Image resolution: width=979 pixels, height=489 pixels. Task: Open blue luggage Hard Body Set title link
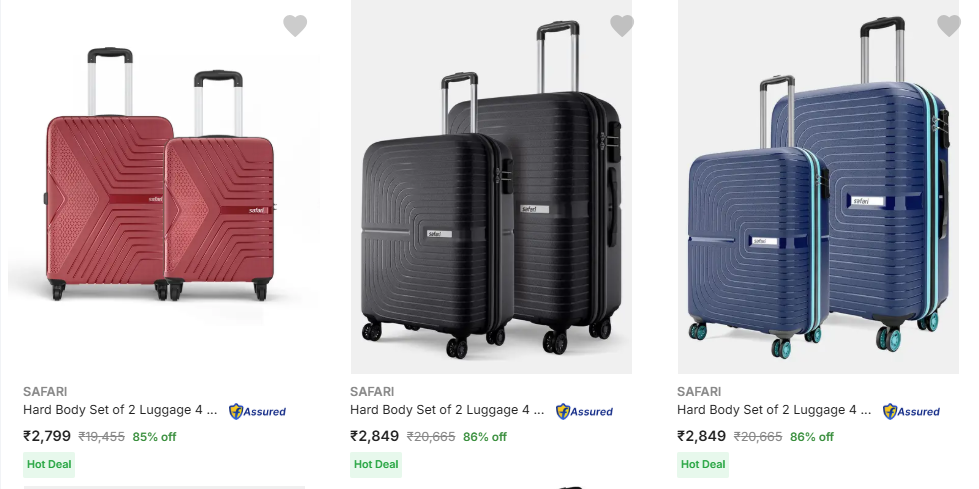[774, 410]
